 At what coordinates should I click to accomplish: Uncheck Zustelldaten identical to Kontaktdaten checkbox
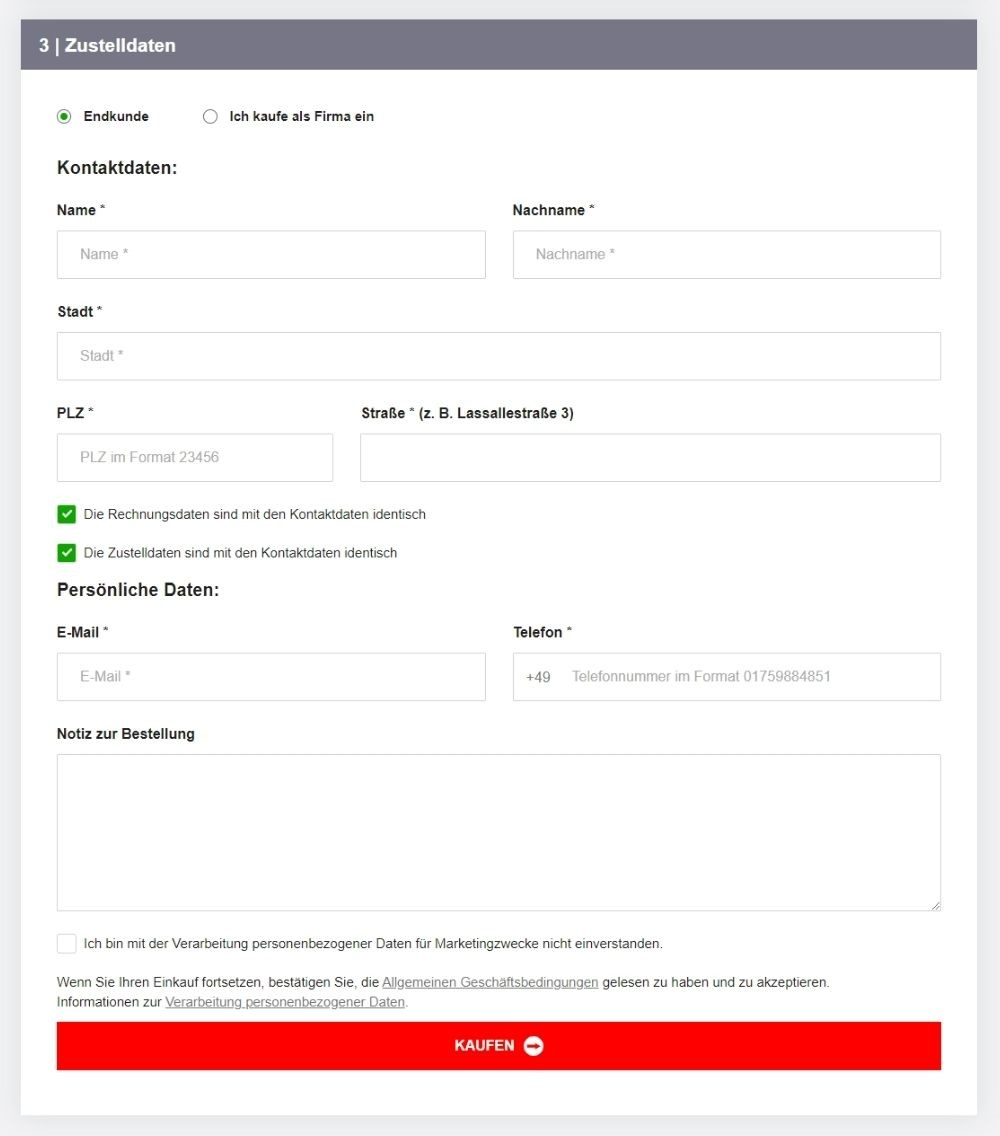[x=67, y=553]
